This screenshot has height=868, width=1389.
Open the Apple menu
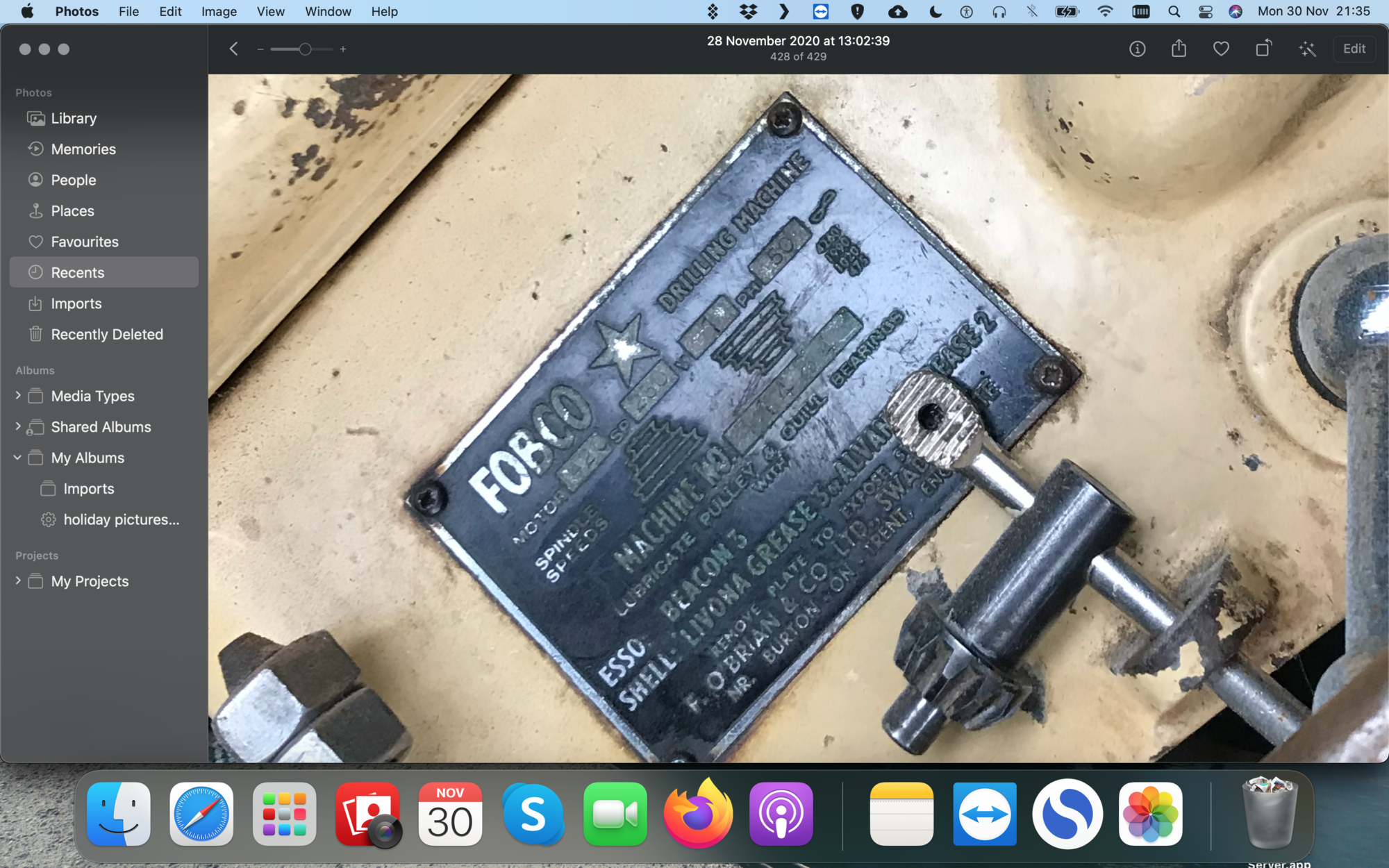pos(27,11)
